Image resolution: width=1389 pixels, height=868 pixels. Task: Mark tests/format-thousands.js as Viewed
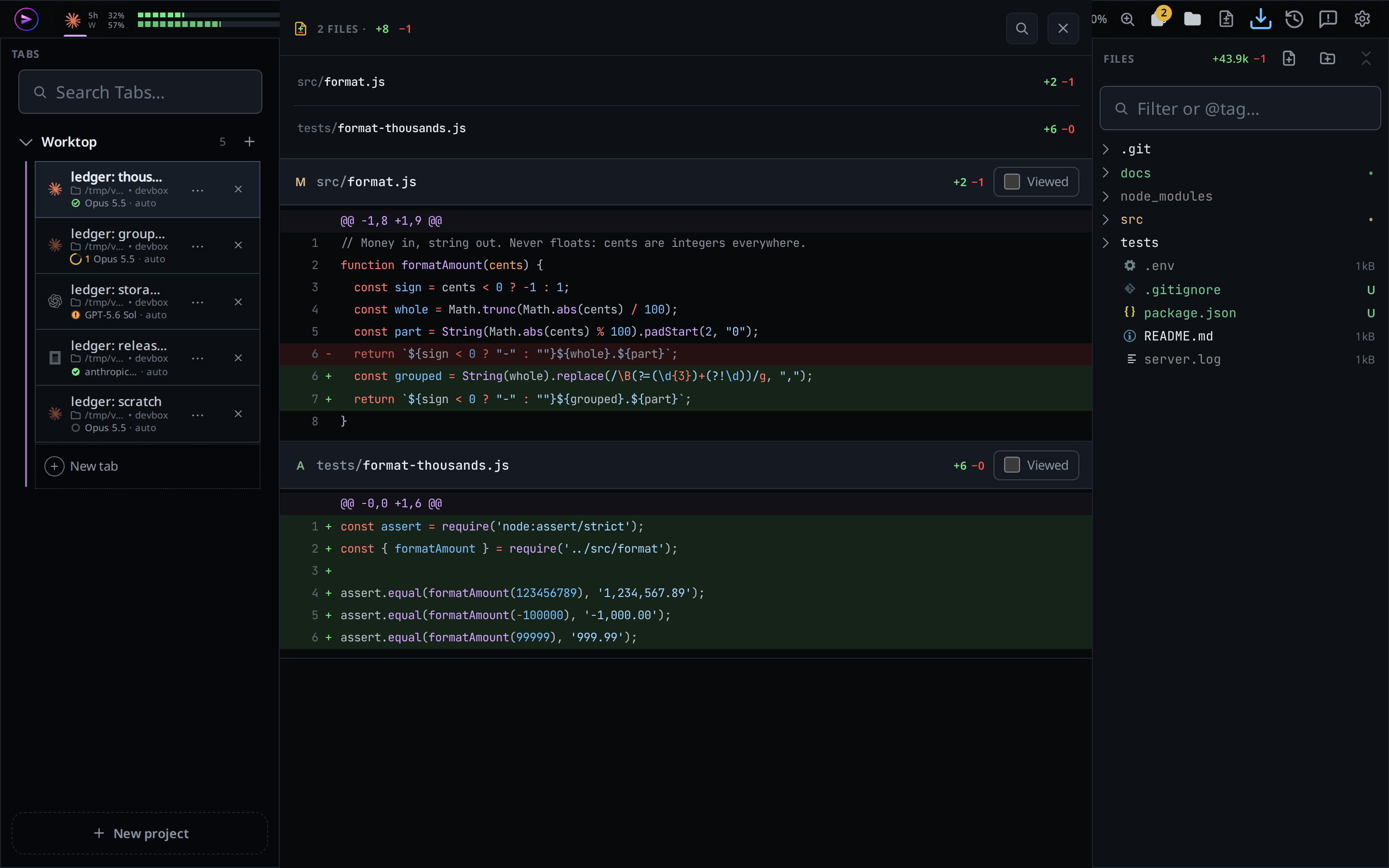point(1035,465)
